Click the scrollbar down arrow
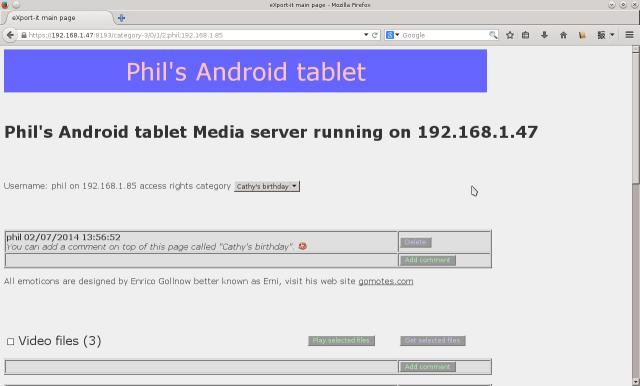Viewport: 640px width, 386px height. (636, 382)
